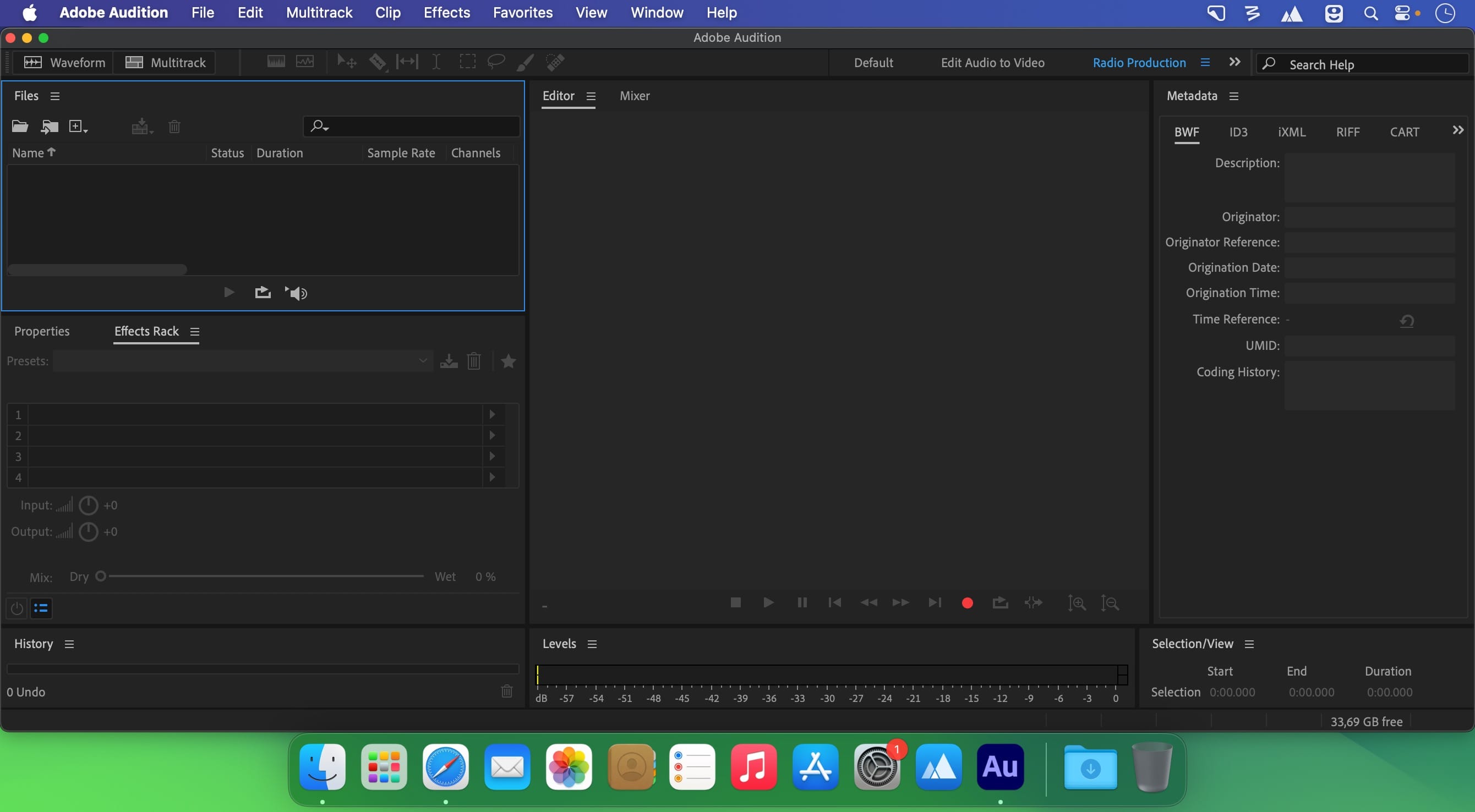Toggle Loop Playback in the Editor transport
The width and height of the screenshot is (1475, 812).
click(1001, 602)
